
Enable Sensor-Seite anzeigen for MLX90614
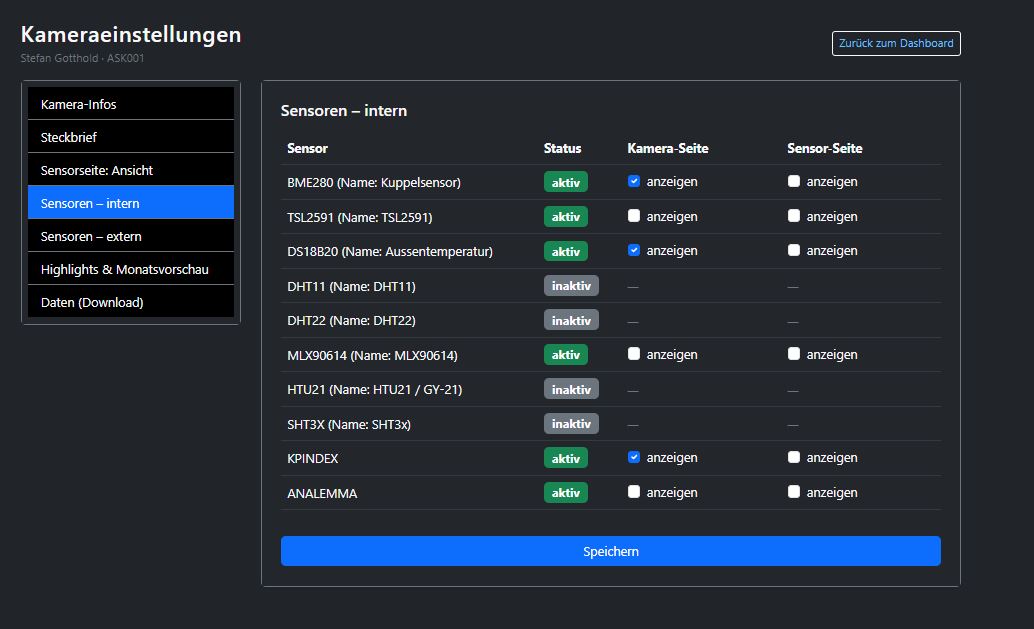click(x=793, y=354)
